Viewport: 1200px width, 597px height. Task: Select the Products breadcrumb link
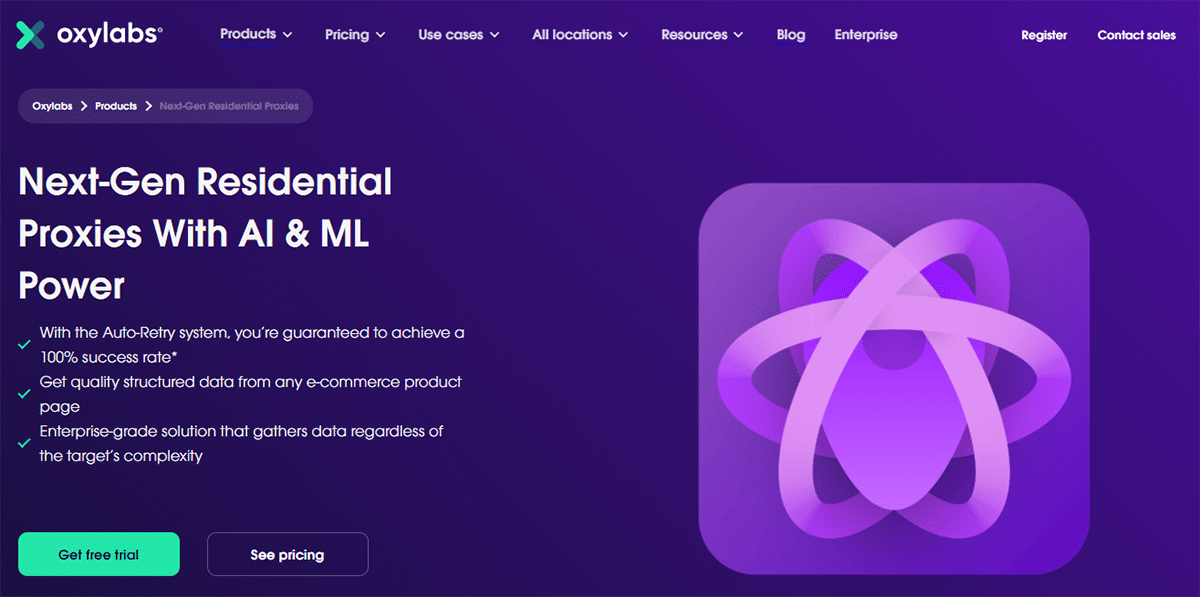[116, 106]
